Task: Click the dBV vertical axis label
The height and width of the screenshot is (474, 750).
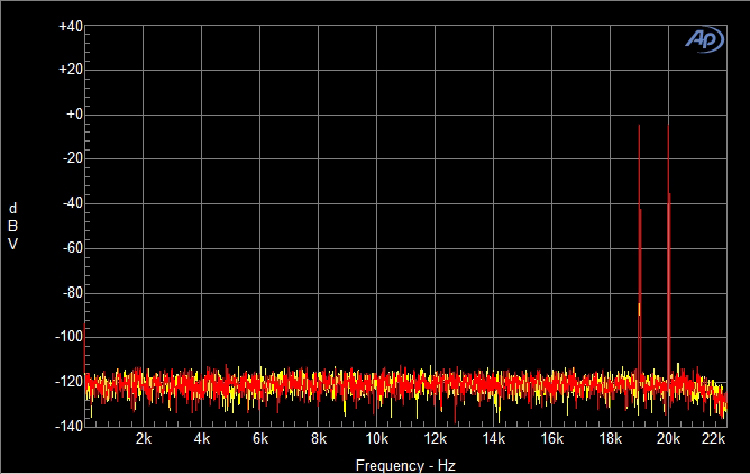Action: (x=13, y=226)
